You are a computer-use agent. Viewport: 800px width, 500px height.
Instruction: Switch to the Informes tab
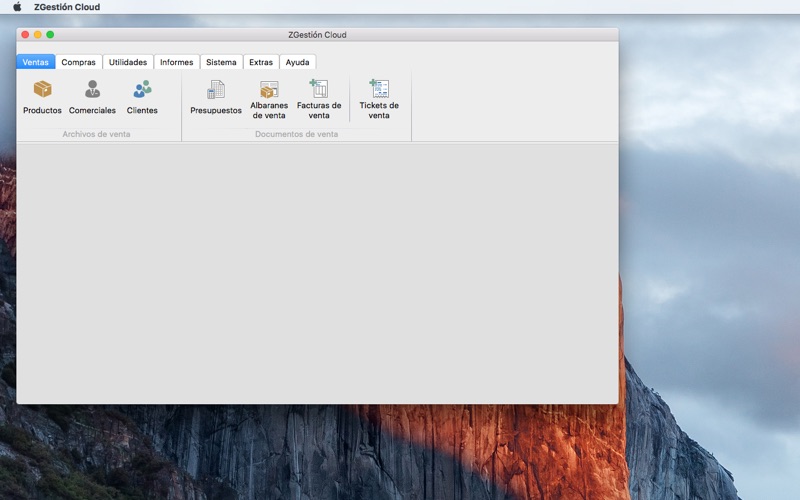click(x=177, y=62)
